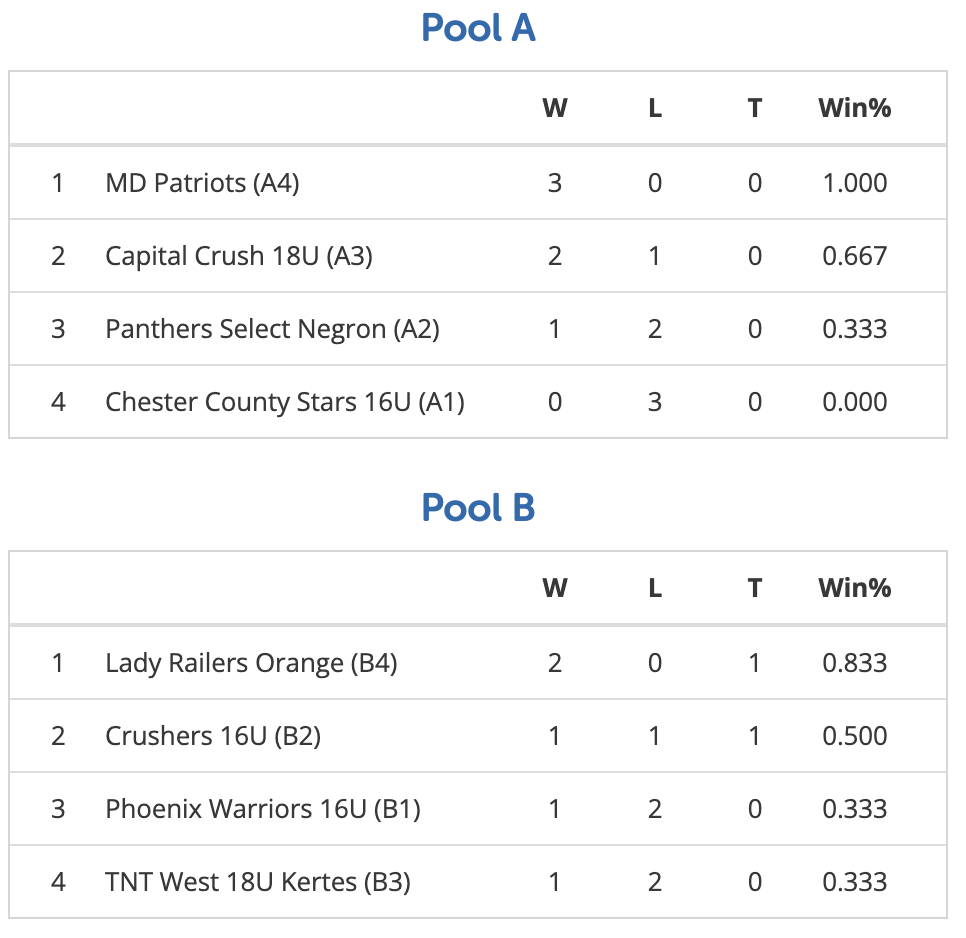Viewport: 966px width, 938px height.
Task: Select Phoenix Warriors 16U (B1)
Action: coord(262,809)
